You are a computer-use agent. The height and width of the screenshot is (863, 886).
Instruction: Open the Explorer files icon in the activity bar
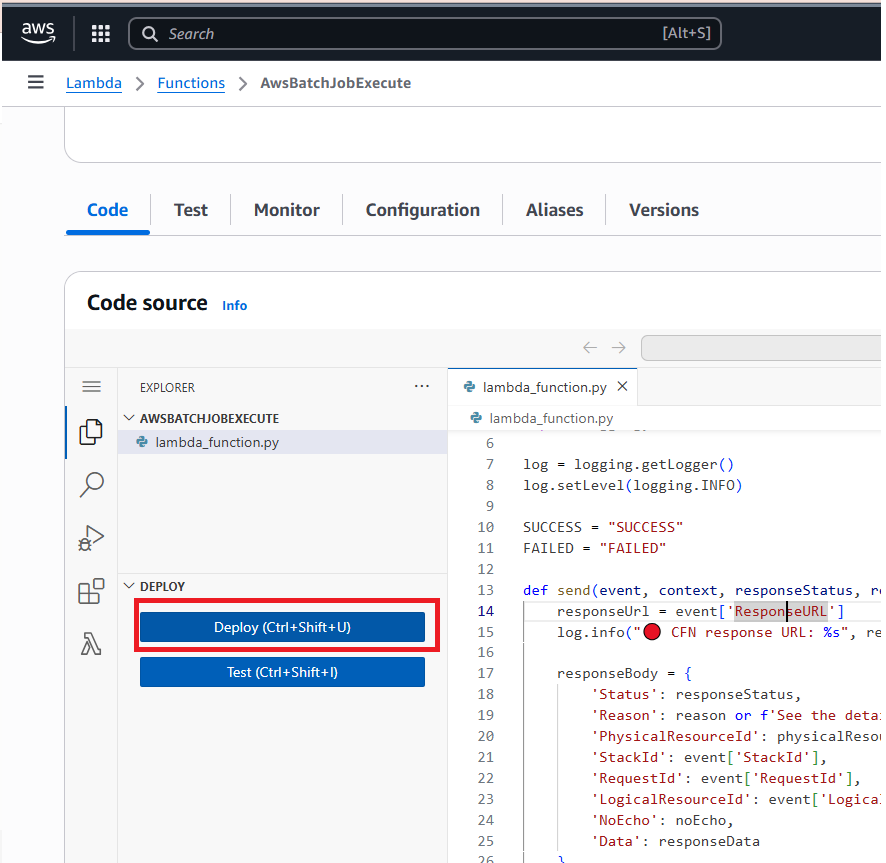coord(91,432)
